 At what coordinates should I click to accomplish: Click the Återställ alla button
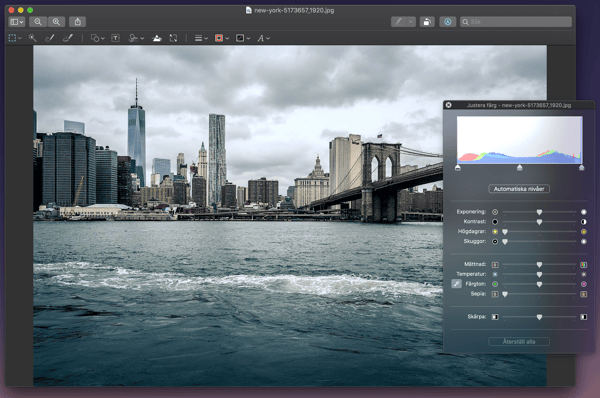tap(519, 341)
